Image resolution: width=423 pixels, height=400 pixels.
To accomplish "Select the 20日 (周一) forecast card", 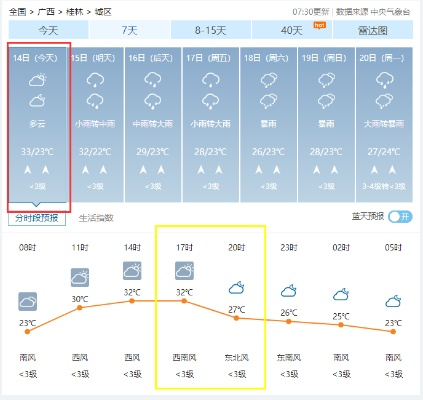I will click(x=384, y=125).
